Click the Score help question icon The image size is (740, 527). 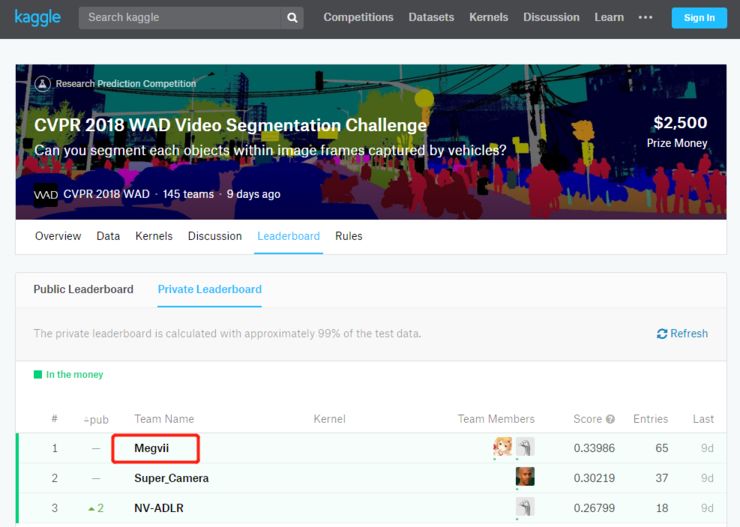tap(610, 419)
